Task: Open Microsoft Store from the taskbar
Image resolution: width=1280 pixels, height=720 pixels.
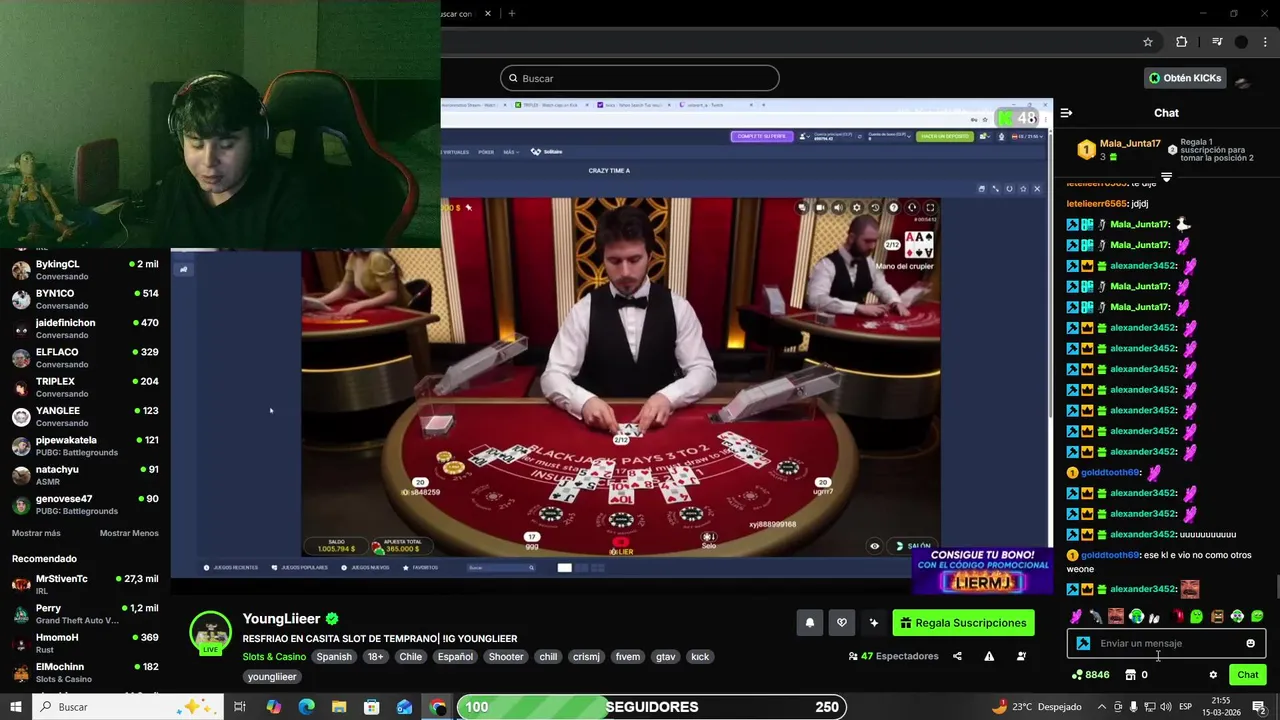Action: click(x=372, y=707)
